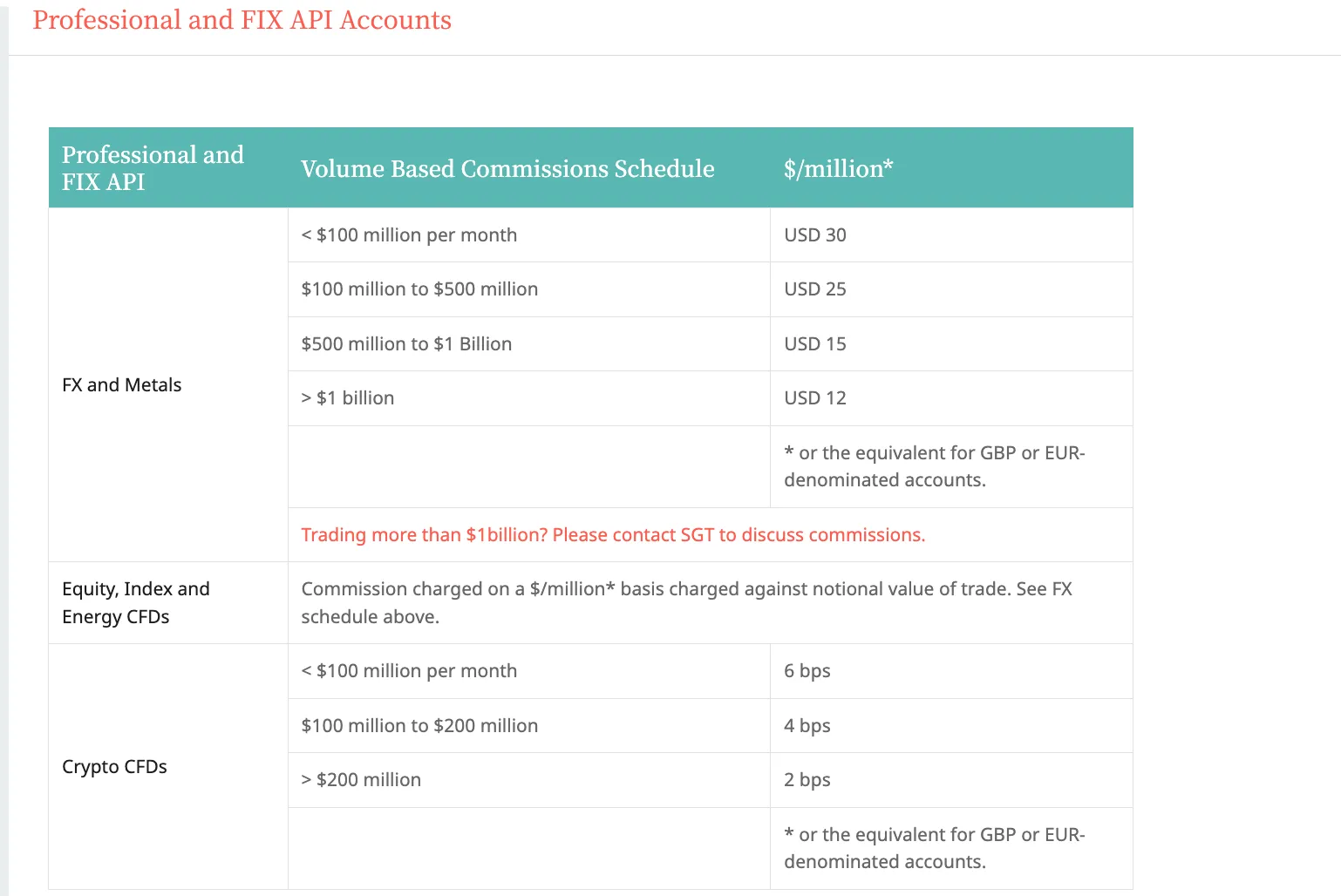This screenshot has width=1341, height=896.
Task: Click the Crypto CFDs row label
Action: (x=114, y=766)
